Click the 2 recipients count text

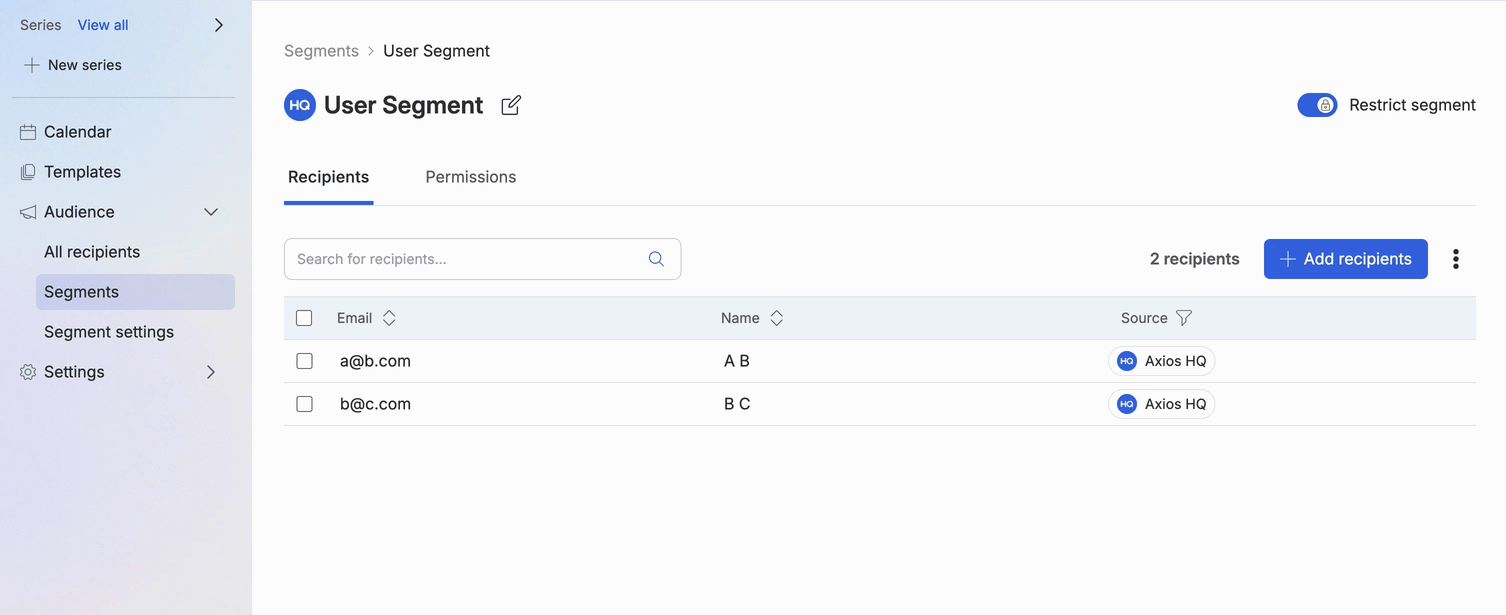(x=1195, y=259)
